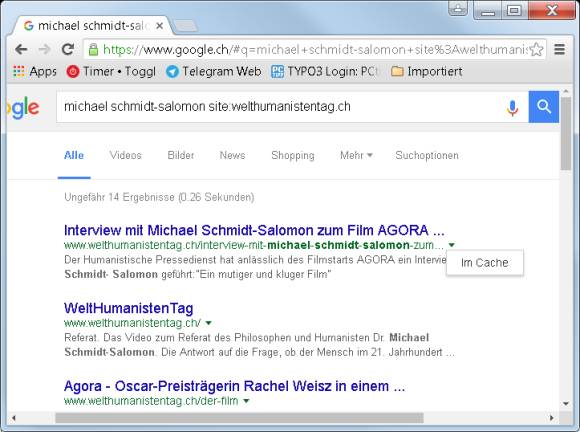Click the browser forward arrow
The width and height of the screenshot is (580, 432).
click(x=44, y=49)
